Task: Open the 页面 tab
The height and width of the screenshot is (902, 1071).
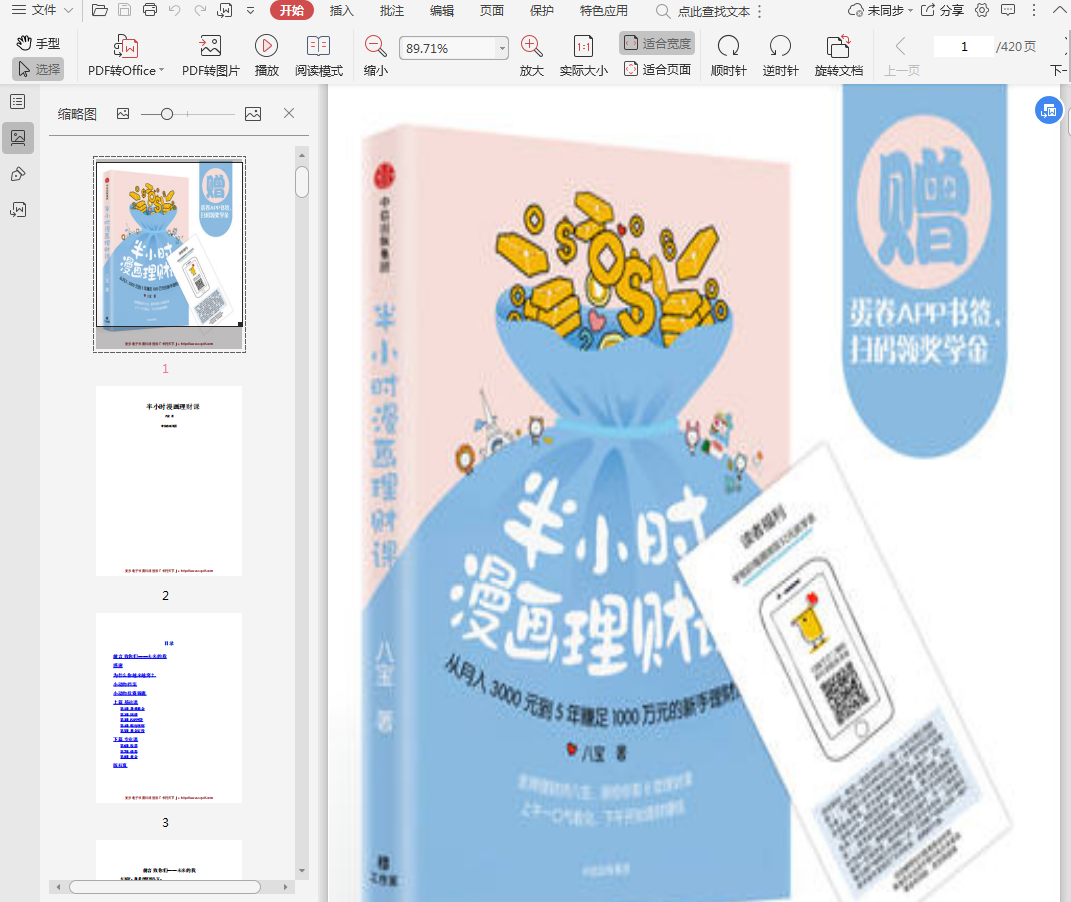Action: (492, 10)
